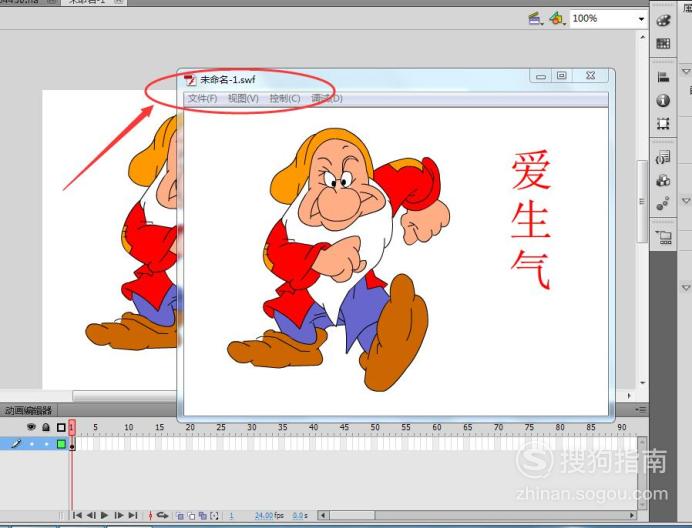This screenshot has height=528, width=692.
Task: Collapse the top right-panel section triangle
Action: [686, 71]
